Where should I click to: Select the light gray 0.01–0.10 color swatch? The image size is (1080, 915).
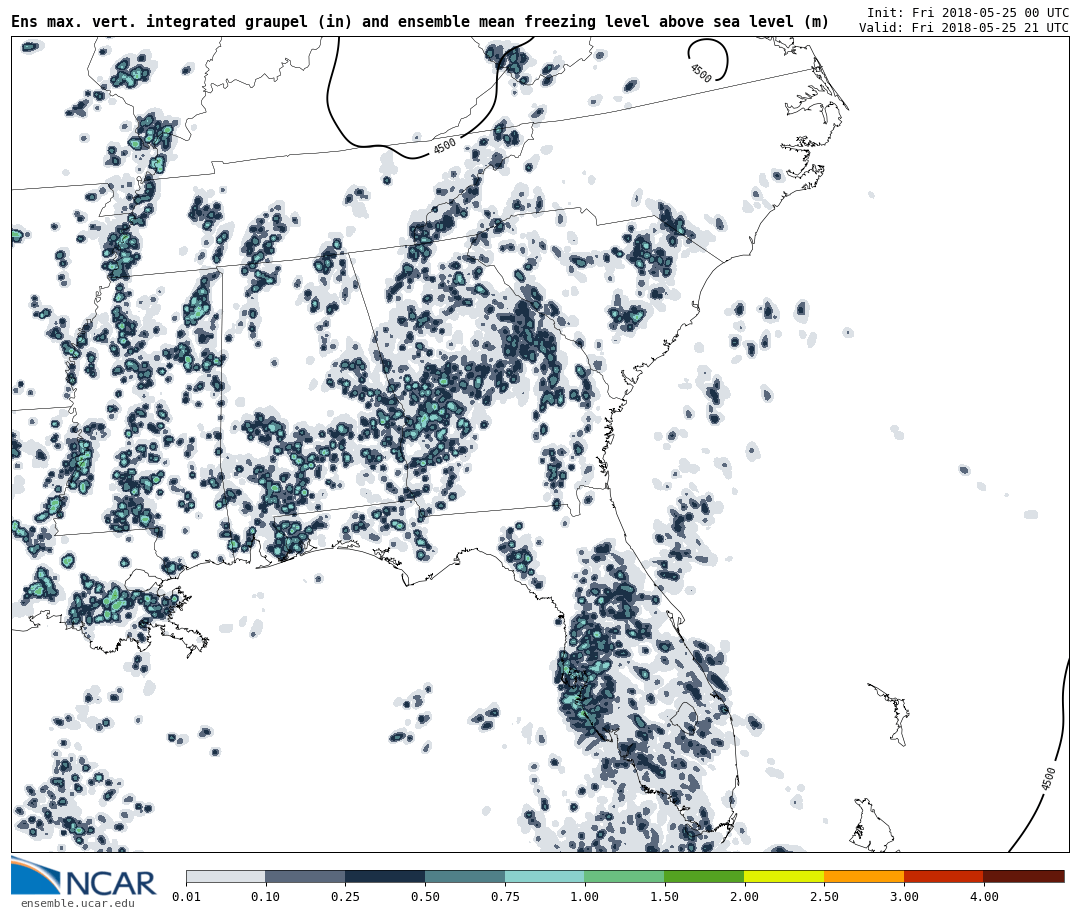(226, 876)
